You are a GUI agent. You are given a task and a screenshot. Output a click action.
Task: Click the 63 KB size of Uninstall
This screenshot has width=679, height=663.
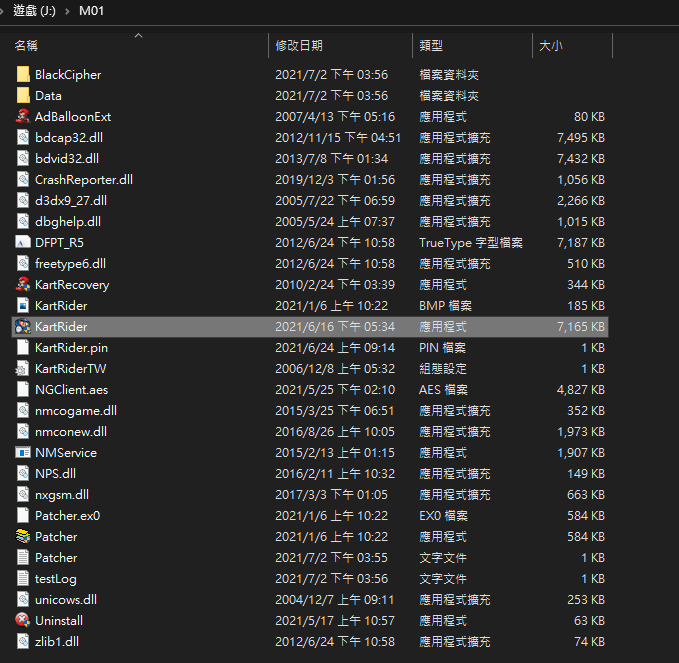[x=589, y=621]
